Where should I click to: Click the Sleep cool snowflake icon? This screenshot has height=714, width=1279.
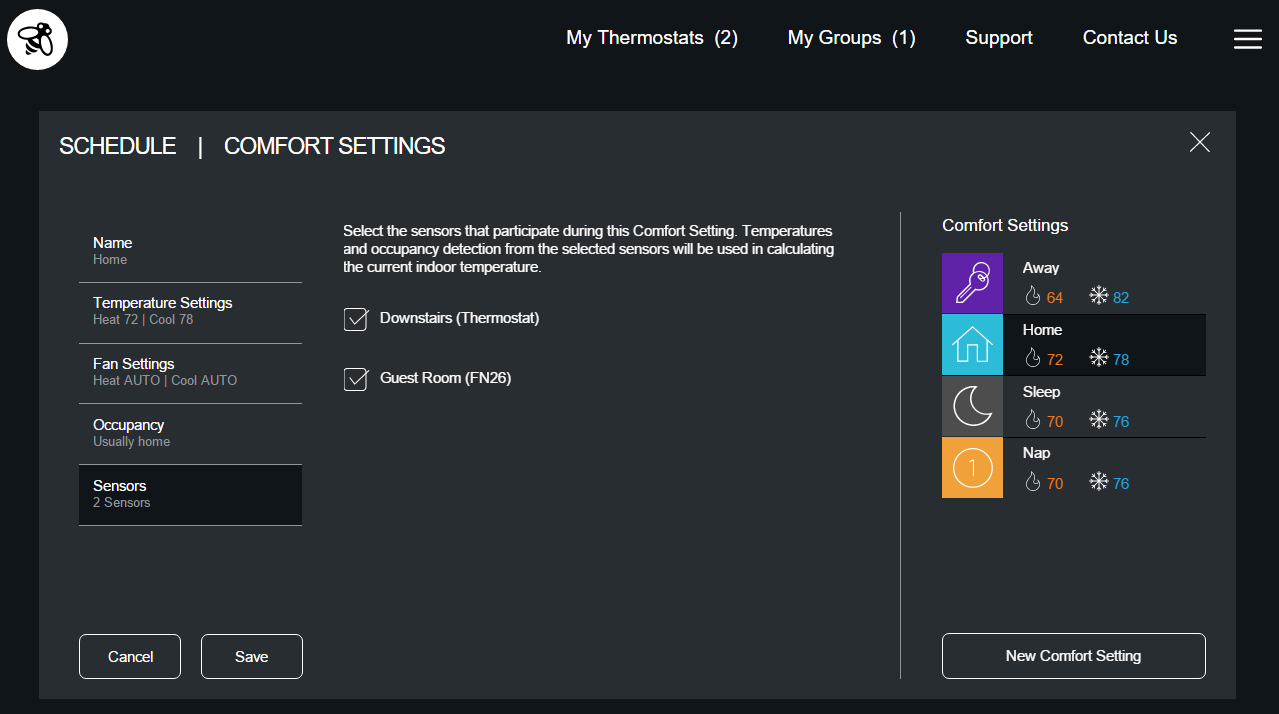(1098, 421)
